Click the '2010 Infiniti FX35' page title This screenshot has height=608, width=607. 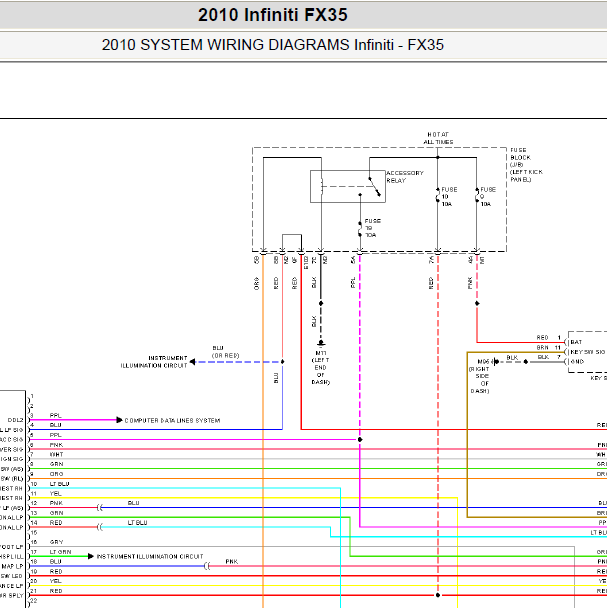click(273, 15)
